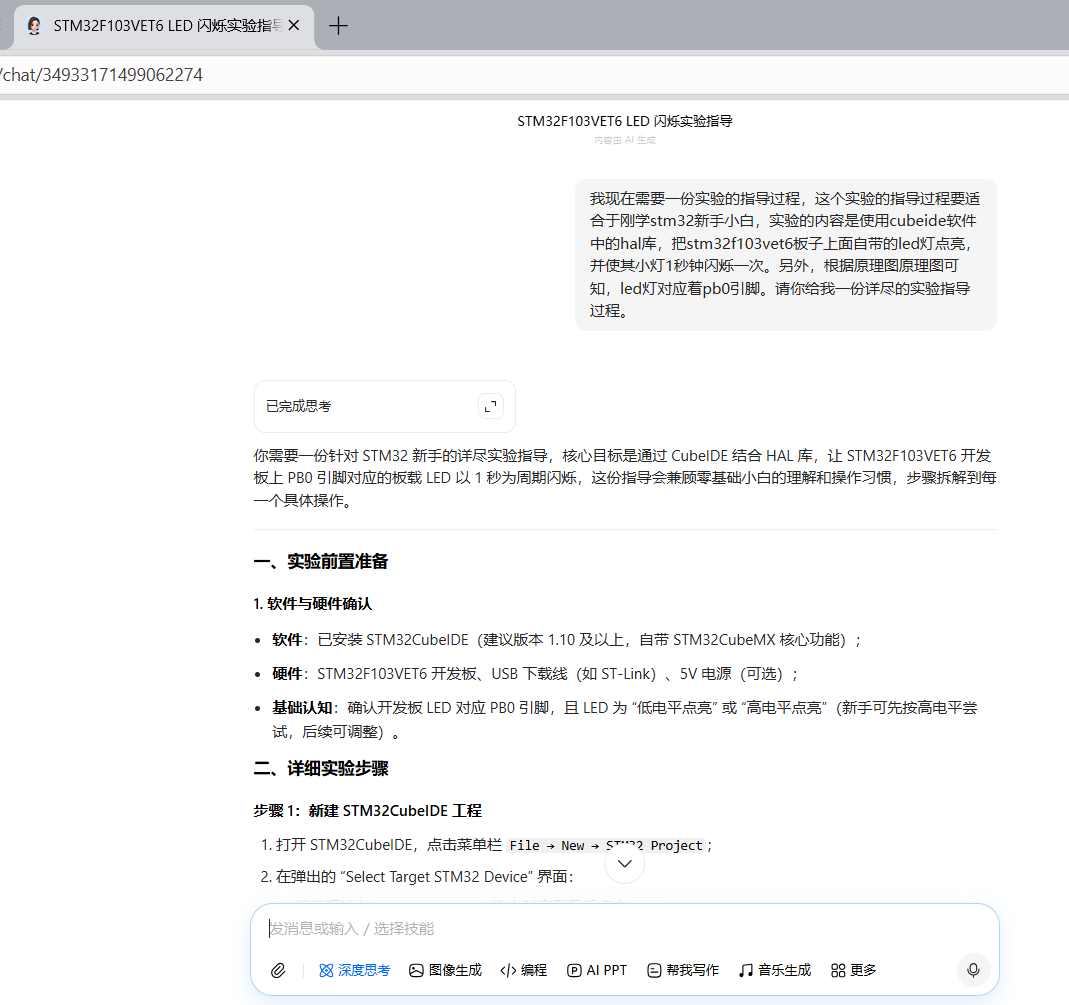Click the File → New code snippet
This screenshot has width=1069, height=1005.
point(606,845)
